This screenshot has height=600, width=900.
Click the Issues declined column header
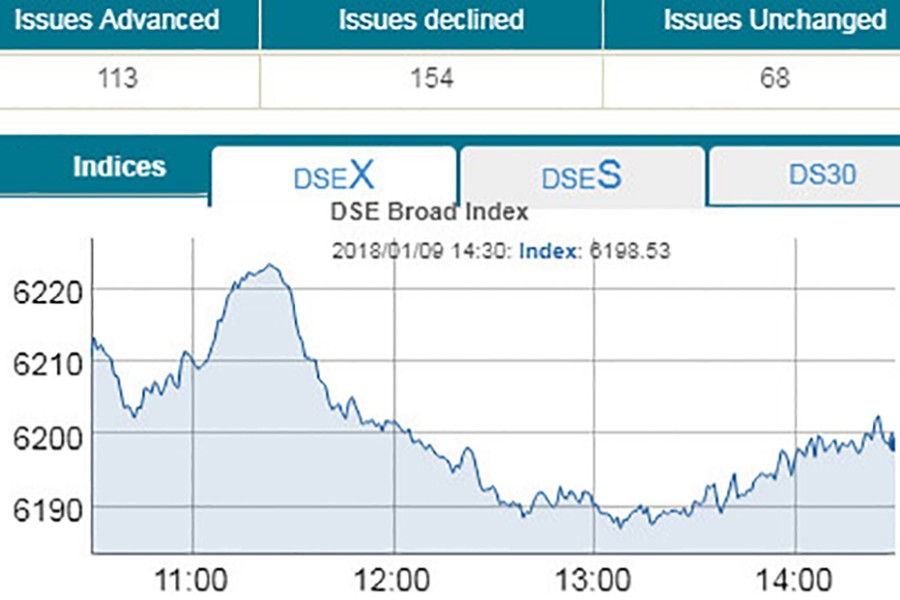pyautogui.click(x=430, y=19)
